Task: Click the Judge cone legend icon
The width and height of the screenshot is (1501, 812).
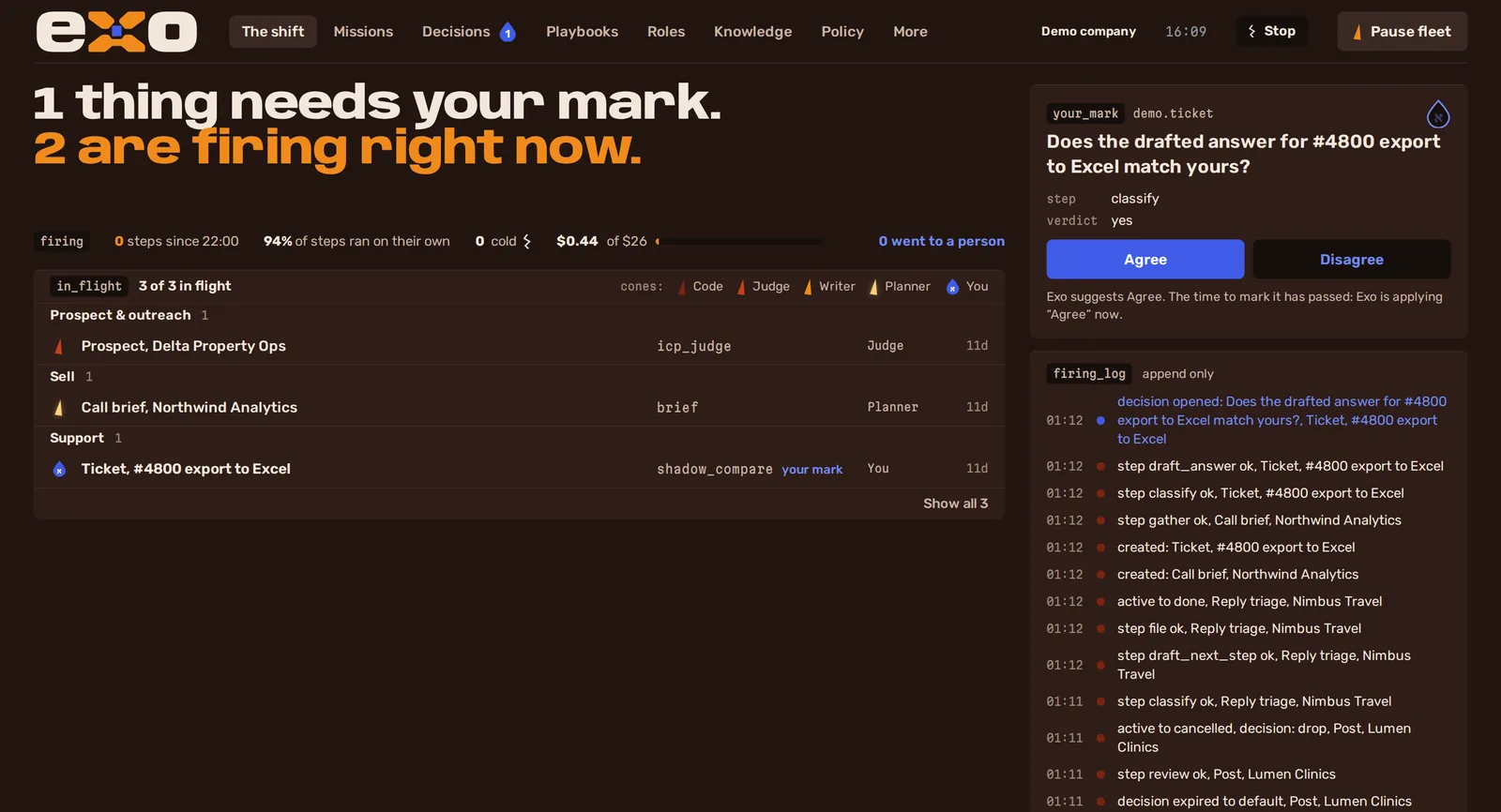Action: [x=741, y=287]
